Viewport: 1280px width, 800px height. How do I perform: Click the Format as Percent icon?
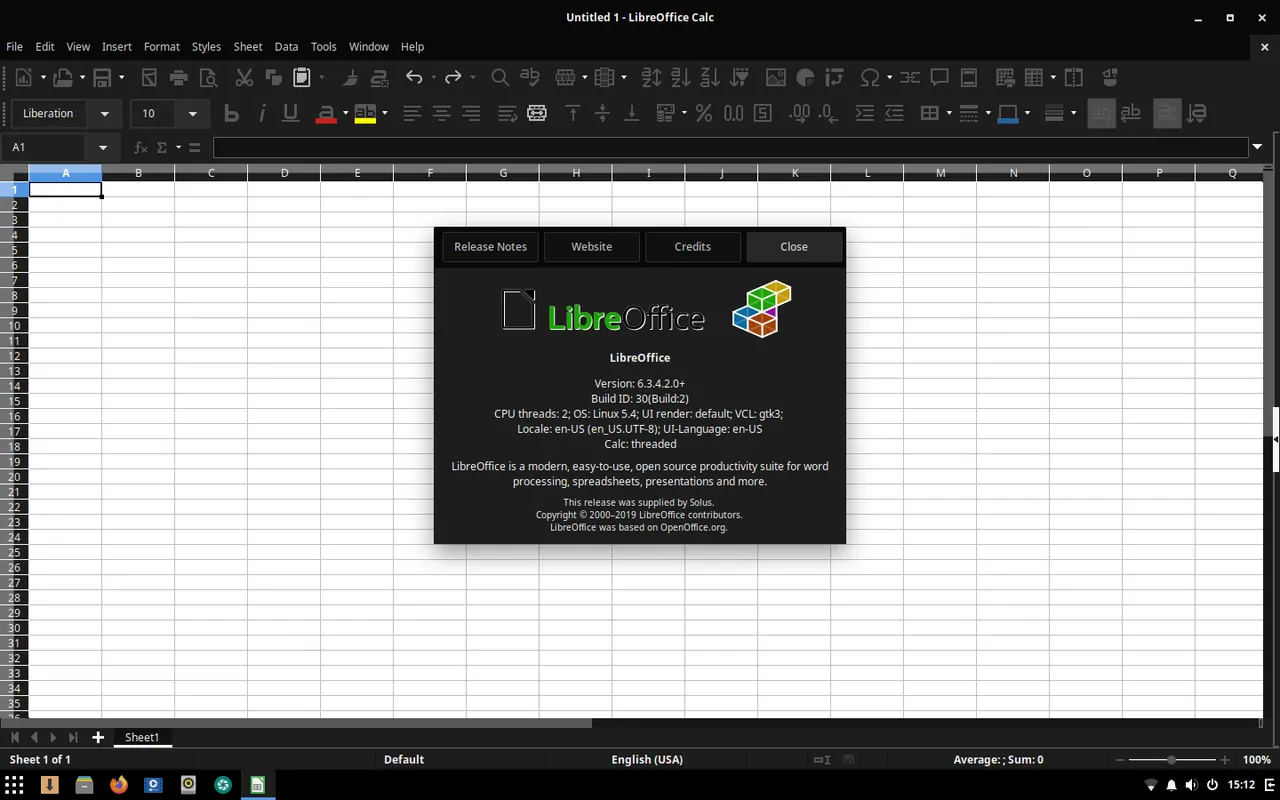click(704, 113)
